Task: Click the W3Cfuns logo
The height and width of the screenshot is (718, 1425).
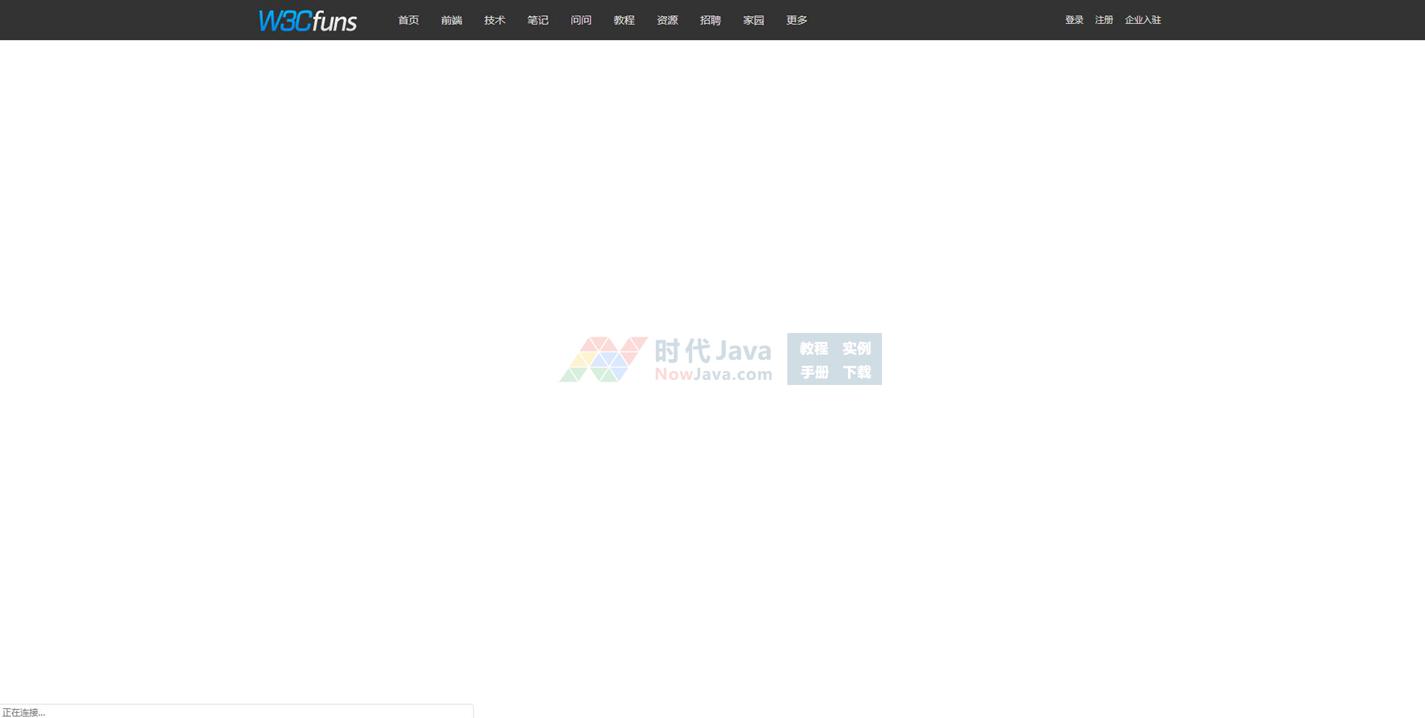Action: click(x=307, y=20)
